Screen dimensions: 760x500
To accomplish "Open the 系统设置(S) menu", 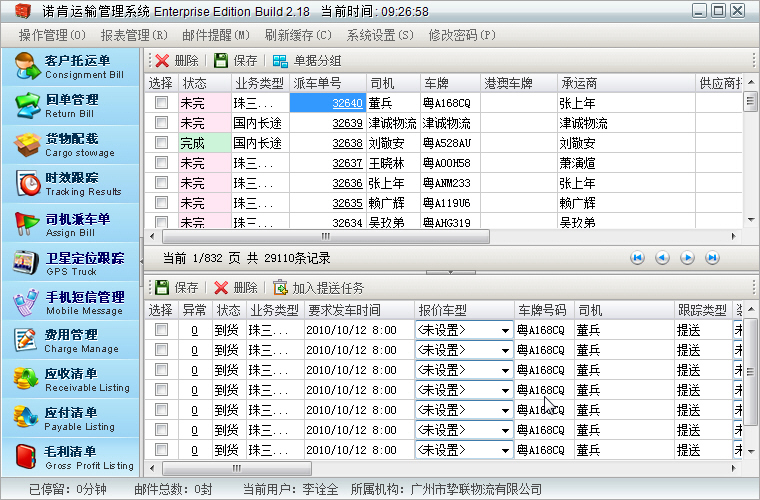I will pos(380,35).
